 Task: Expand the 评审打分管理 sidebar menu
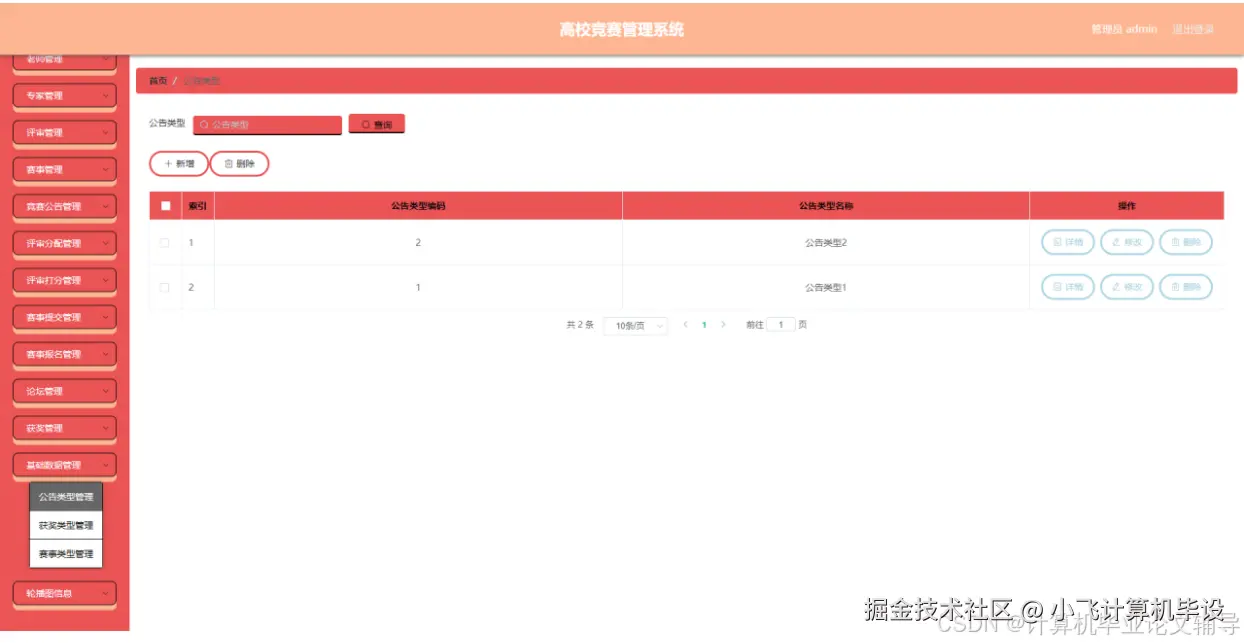pyautogui.click(x=65, y=281)
